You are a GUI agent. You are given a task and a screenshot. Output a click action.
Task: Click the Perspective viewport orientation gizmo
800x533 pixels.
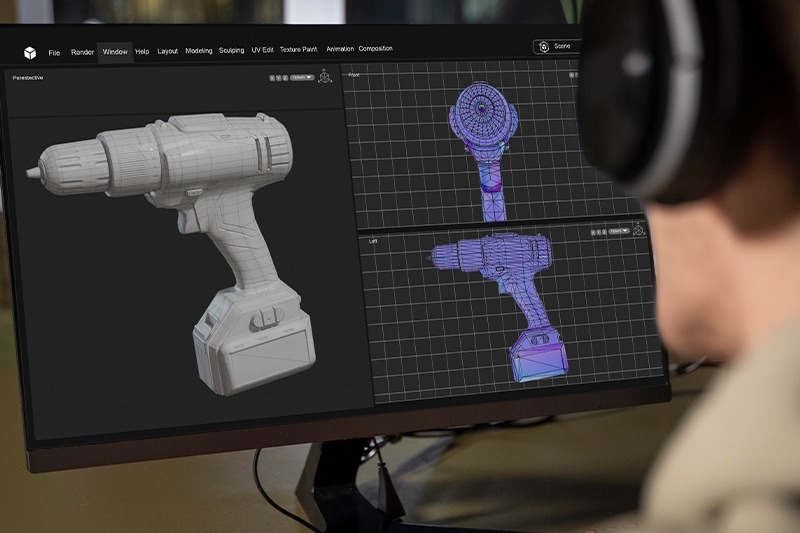pyautogui.click(x=324, y=77)
